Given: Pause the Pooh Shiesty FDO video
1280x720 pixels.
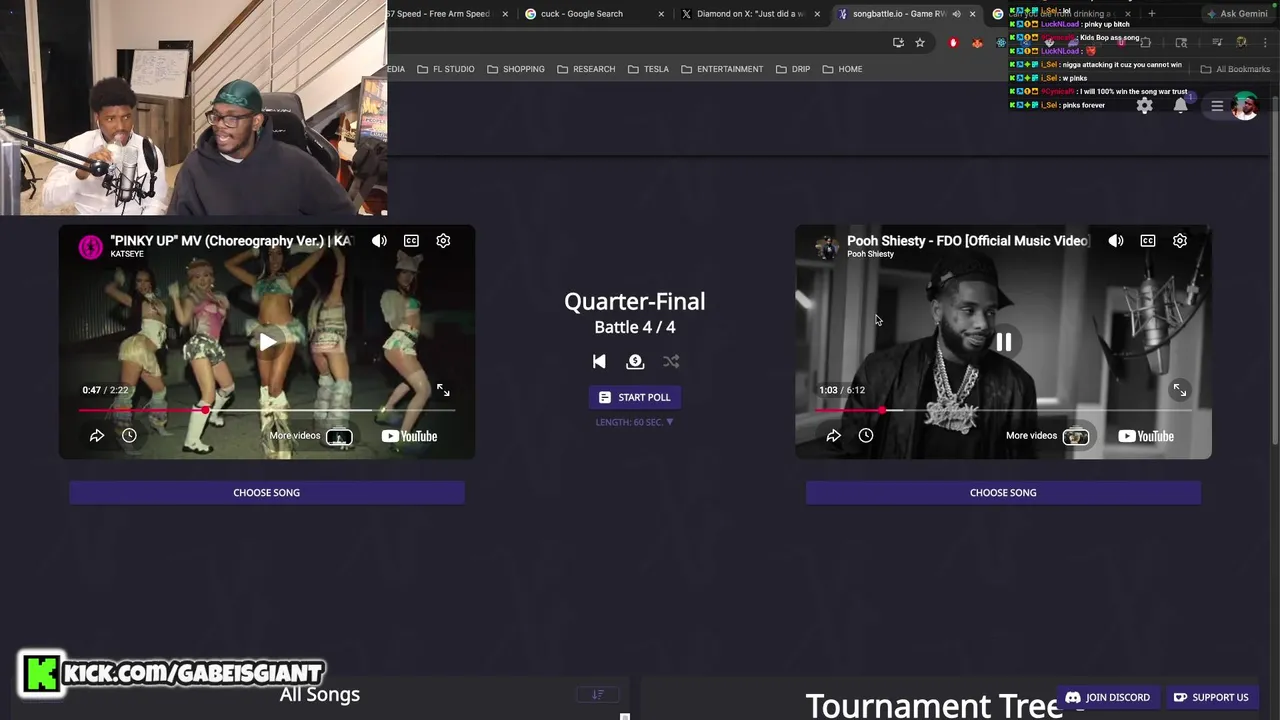Looking at the screenshot, I should [1003, 342].
